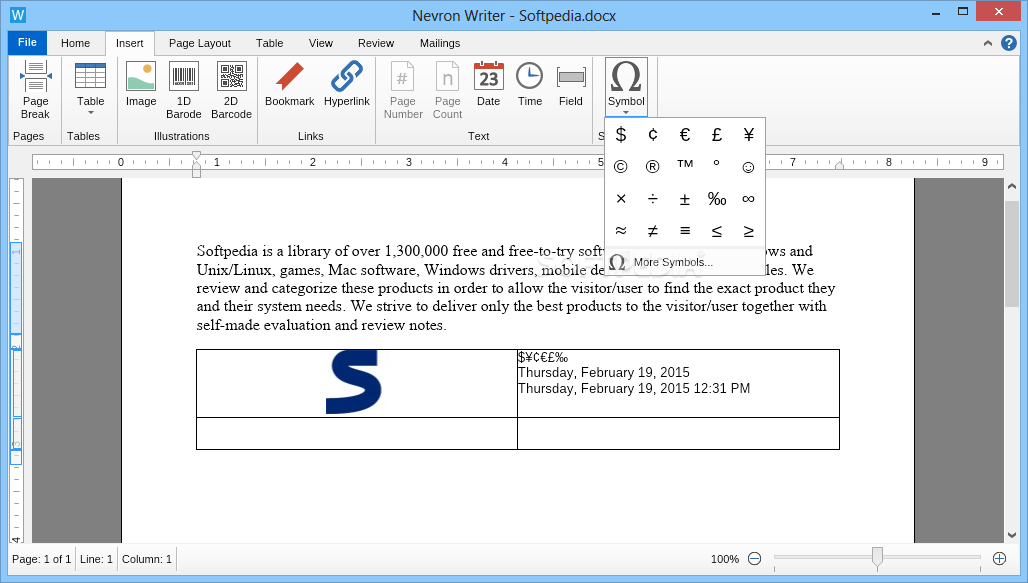Insert a Page Break
1028x583 pixels.
coord(35,90)
